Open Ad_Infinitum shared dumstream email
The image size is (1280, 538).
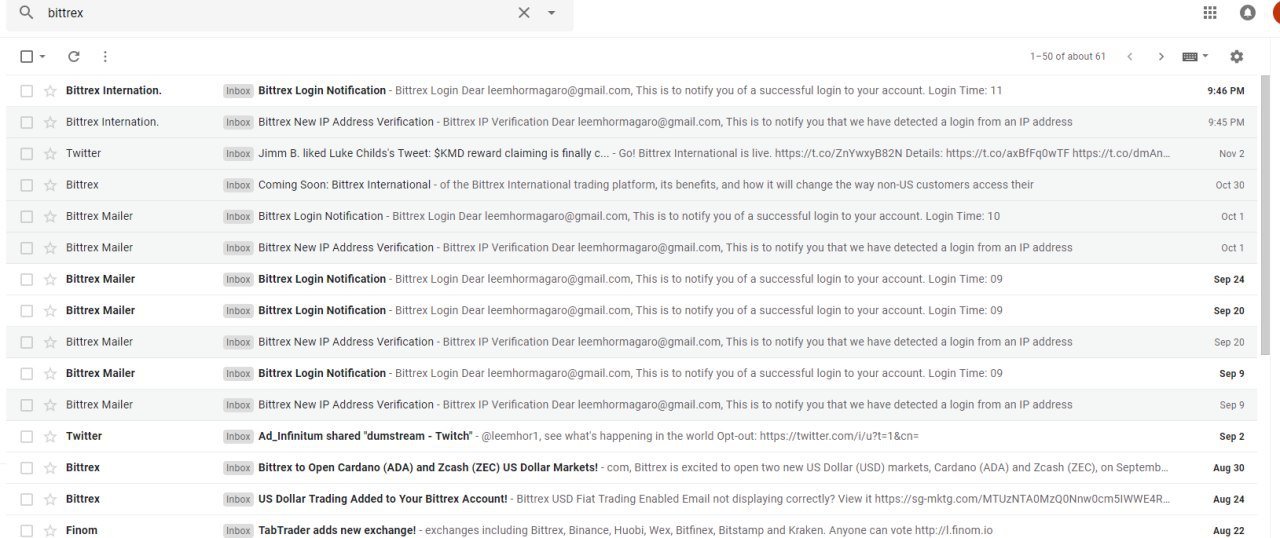click(x=632, y=436)
